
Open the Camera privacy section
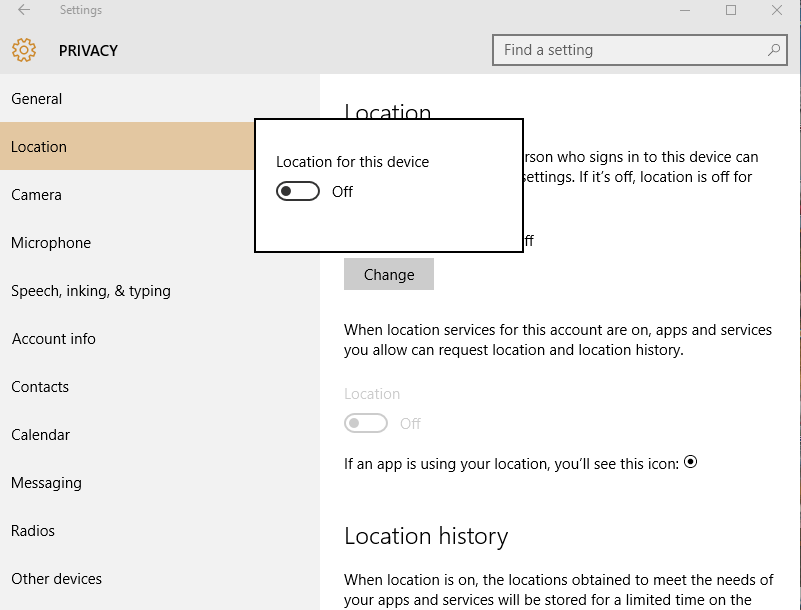[36, 194]
